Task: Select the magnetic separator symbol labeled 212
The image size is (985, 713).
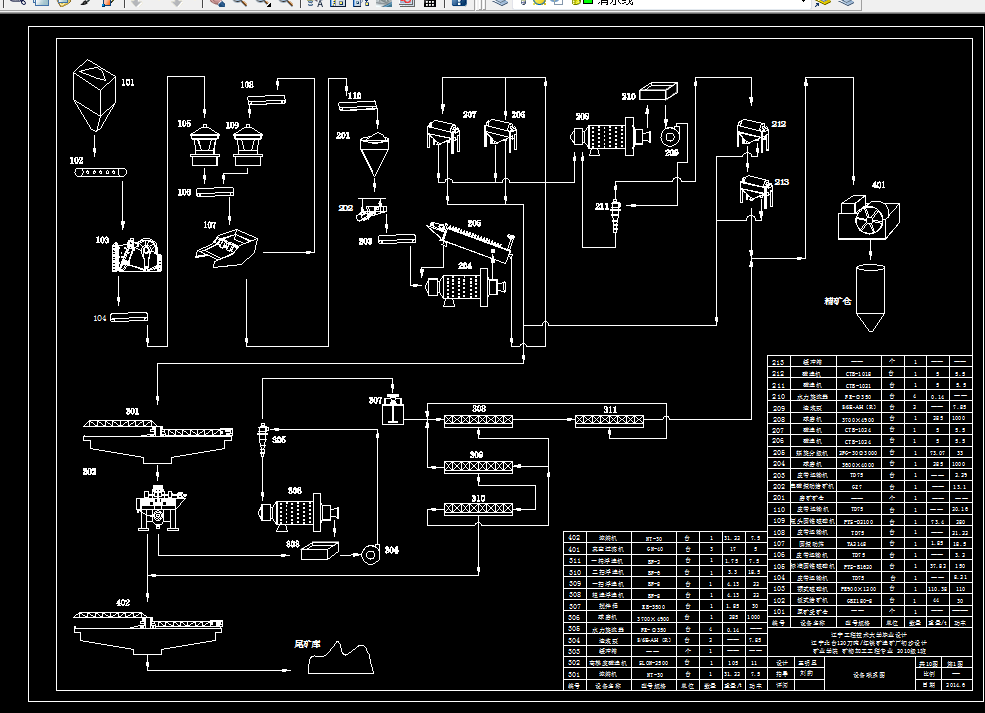Action: [752, 136]
